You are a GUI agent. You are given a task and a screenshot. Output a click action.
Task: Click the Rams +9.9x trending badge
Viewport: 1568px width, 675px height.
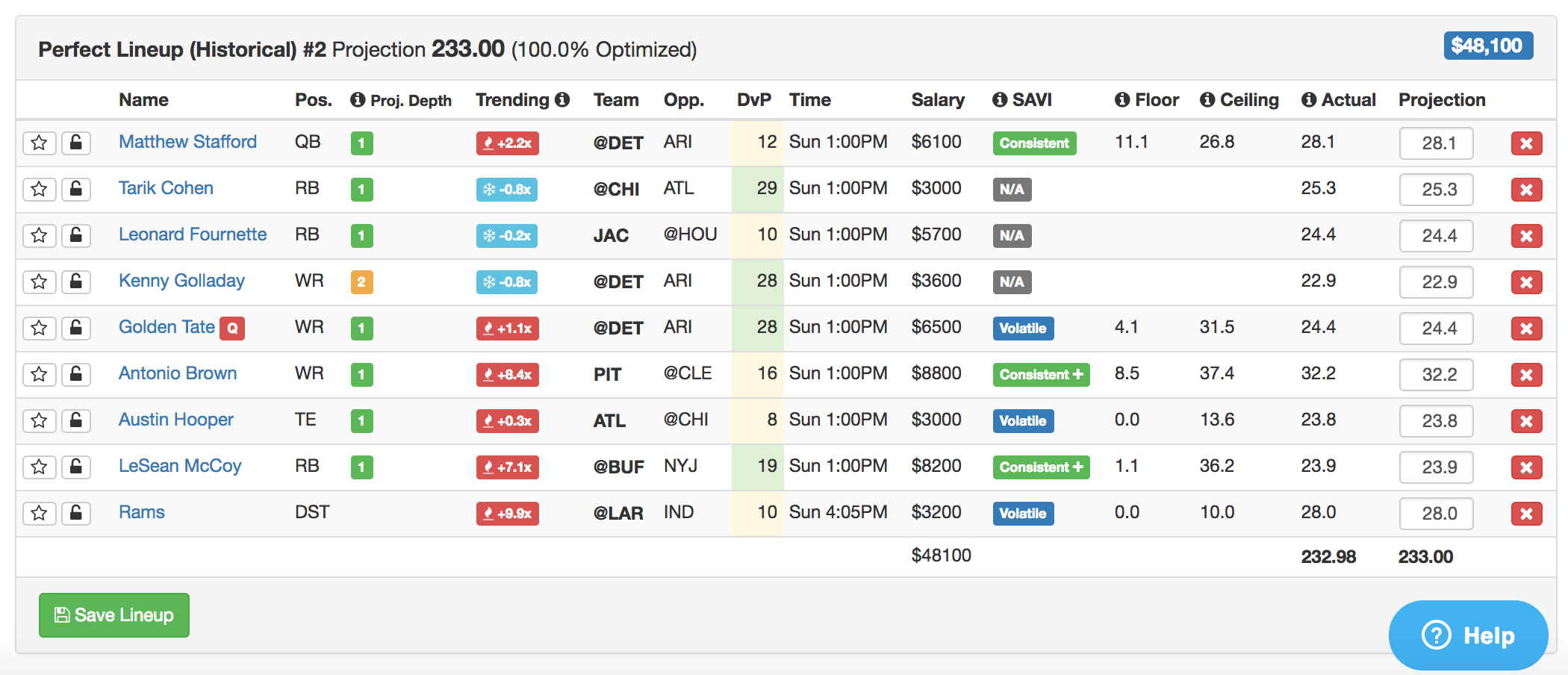(x=508, y=514)
